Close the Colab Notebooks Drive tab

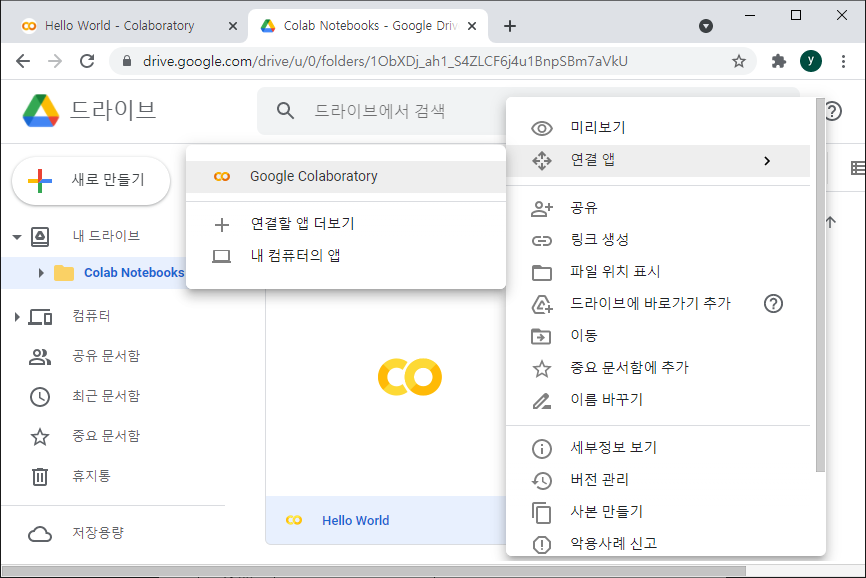[x=472, y=26]
